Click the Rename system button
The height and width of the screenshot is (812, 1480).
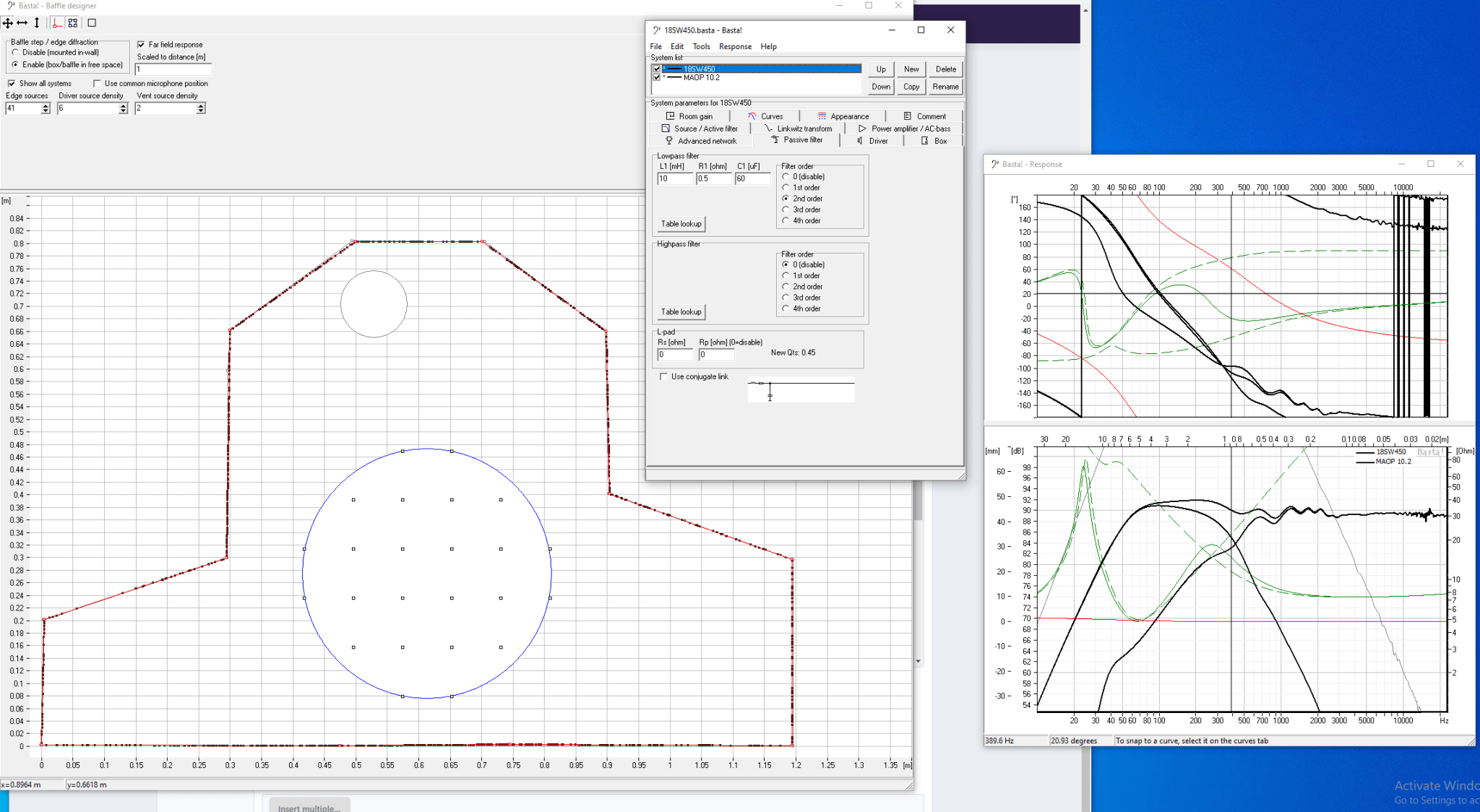[x=946, y=87]
